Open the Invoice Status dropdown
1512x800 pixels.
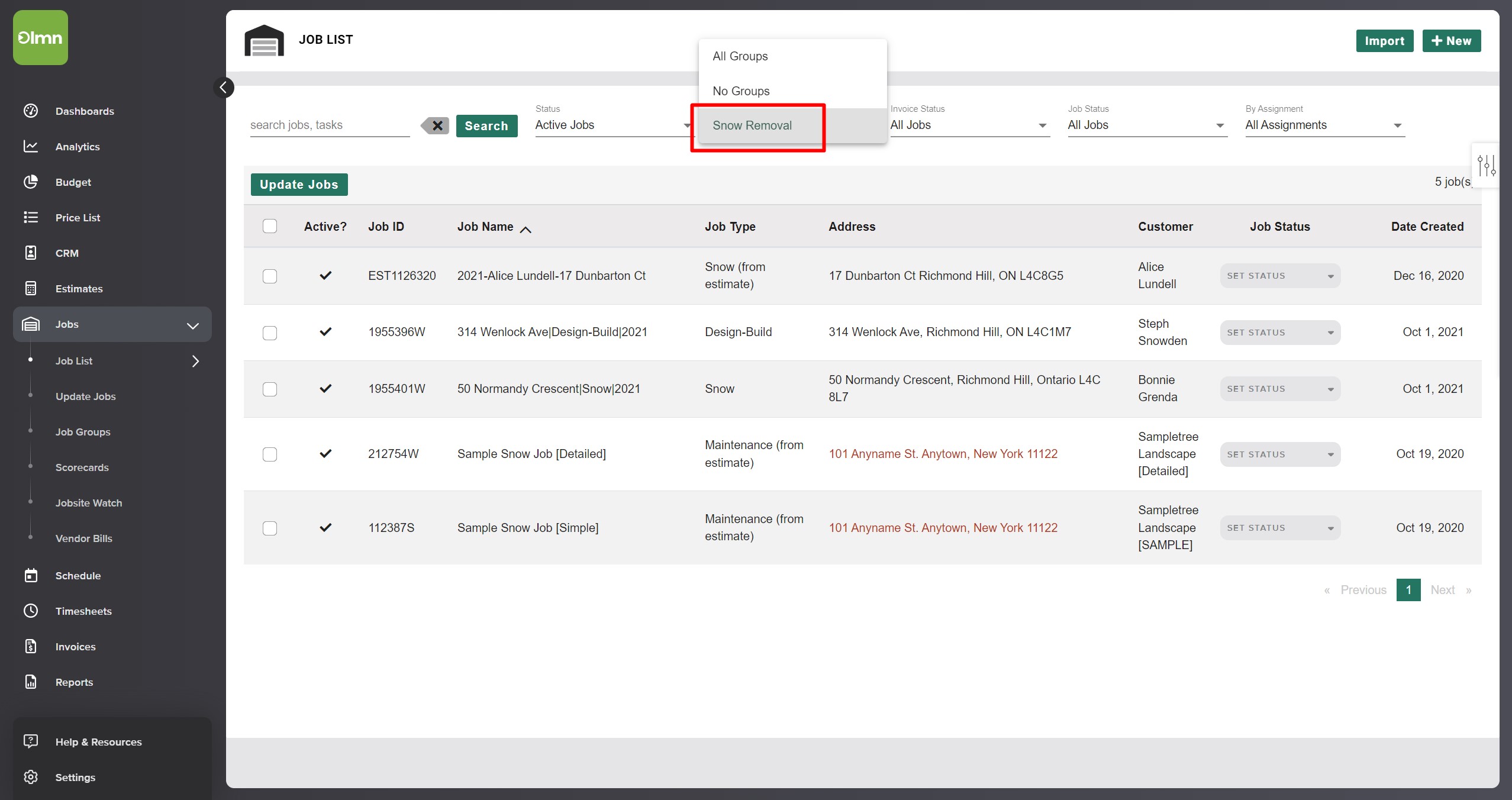point(969,125)
